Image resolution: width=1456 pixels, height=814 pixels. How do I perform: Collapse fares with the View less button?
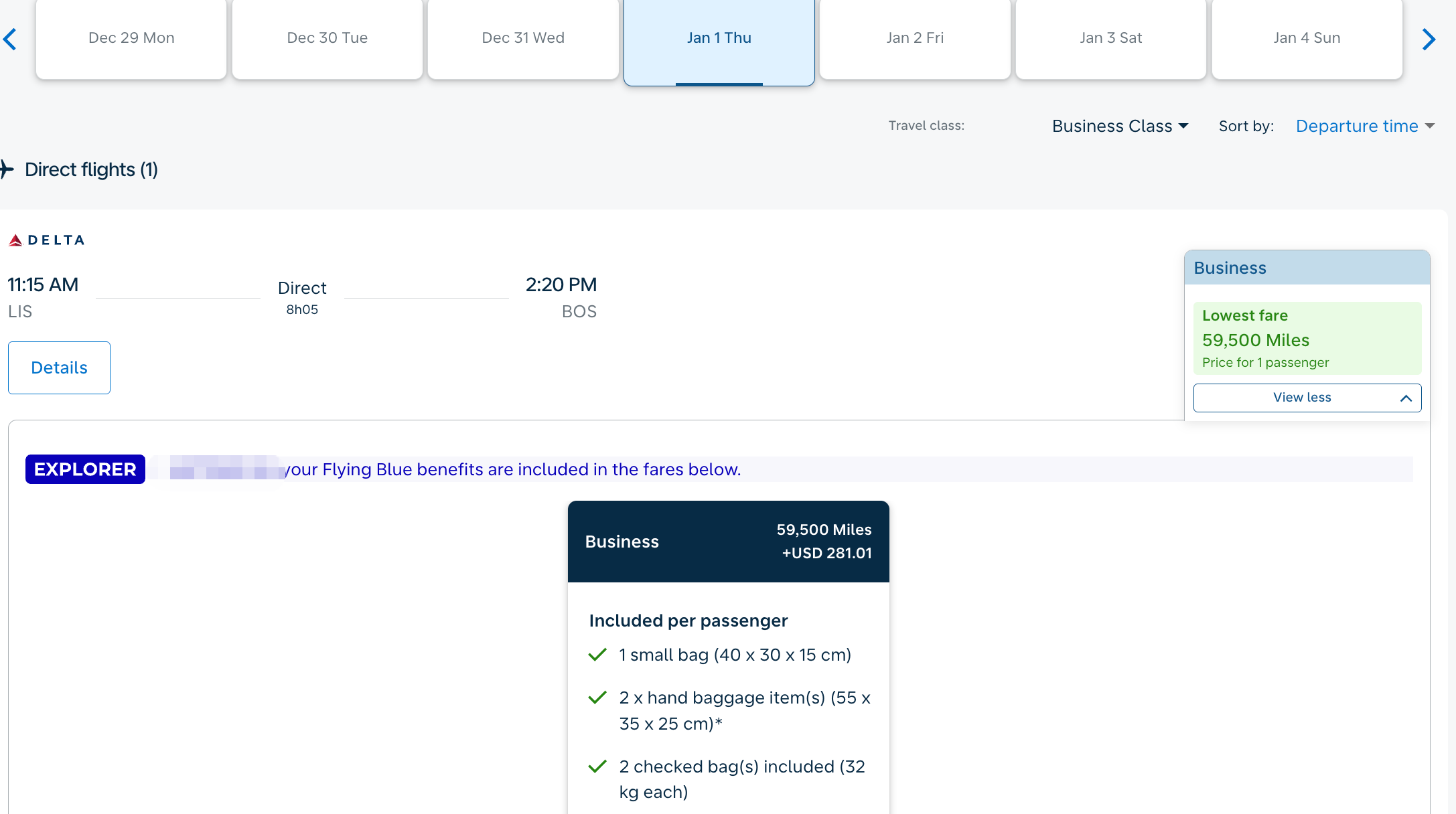(1307, 398)
